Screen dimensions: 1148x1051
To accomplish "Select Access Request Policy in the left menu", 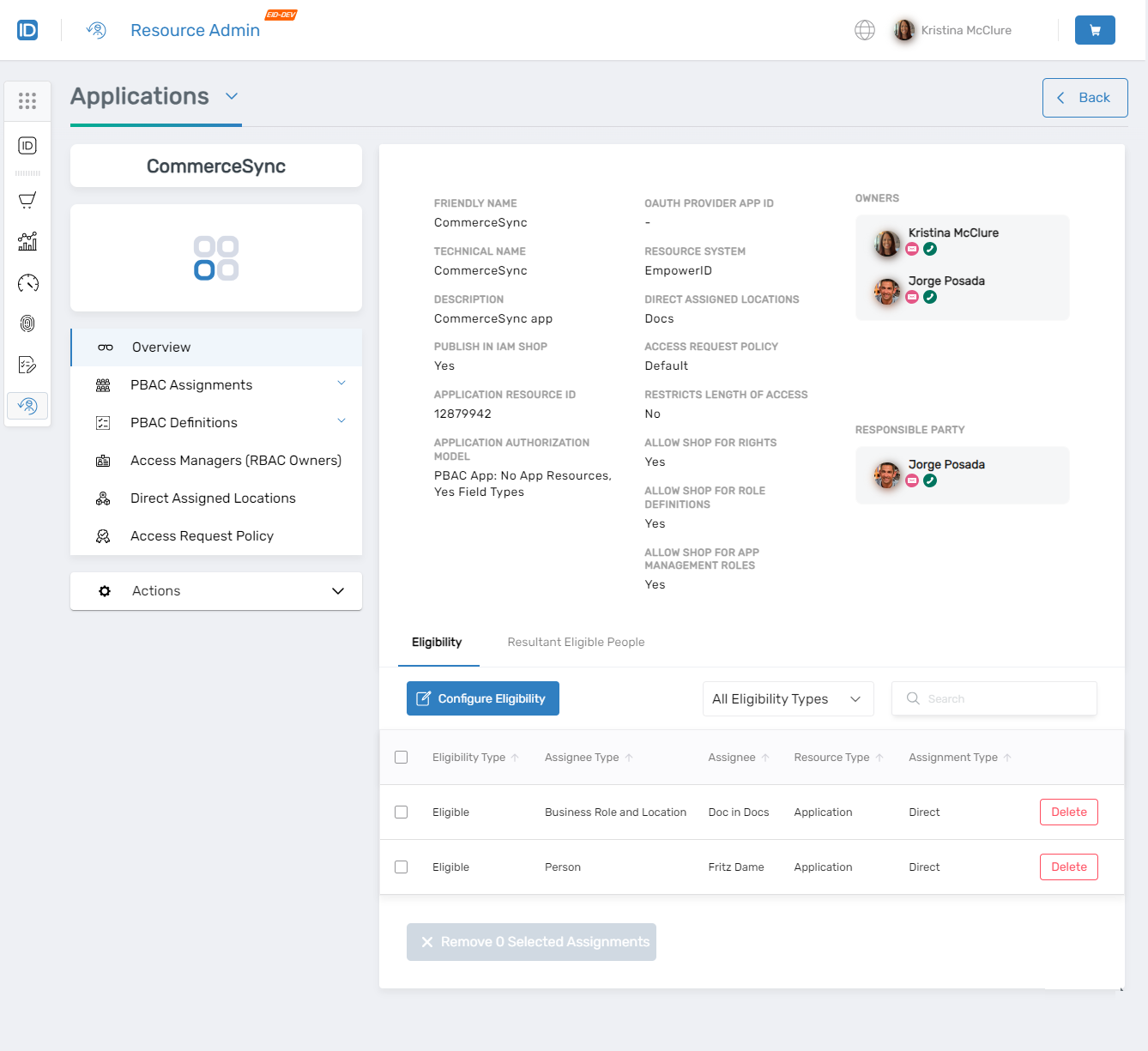I will [x=202, y=535].
